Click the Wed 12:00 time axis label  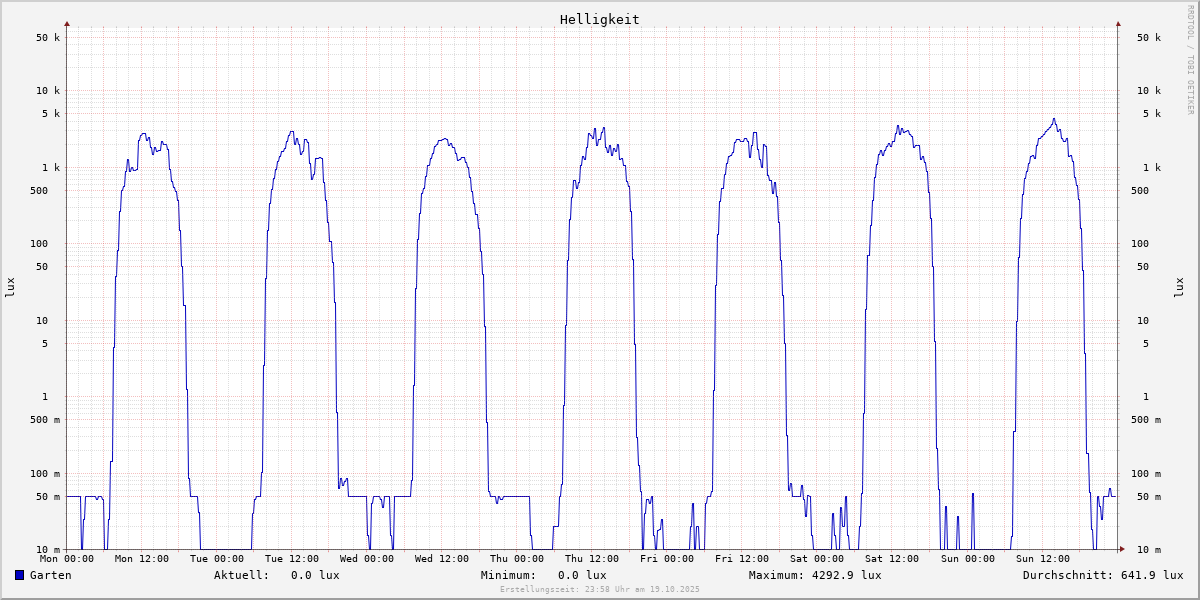click(442, 559)
